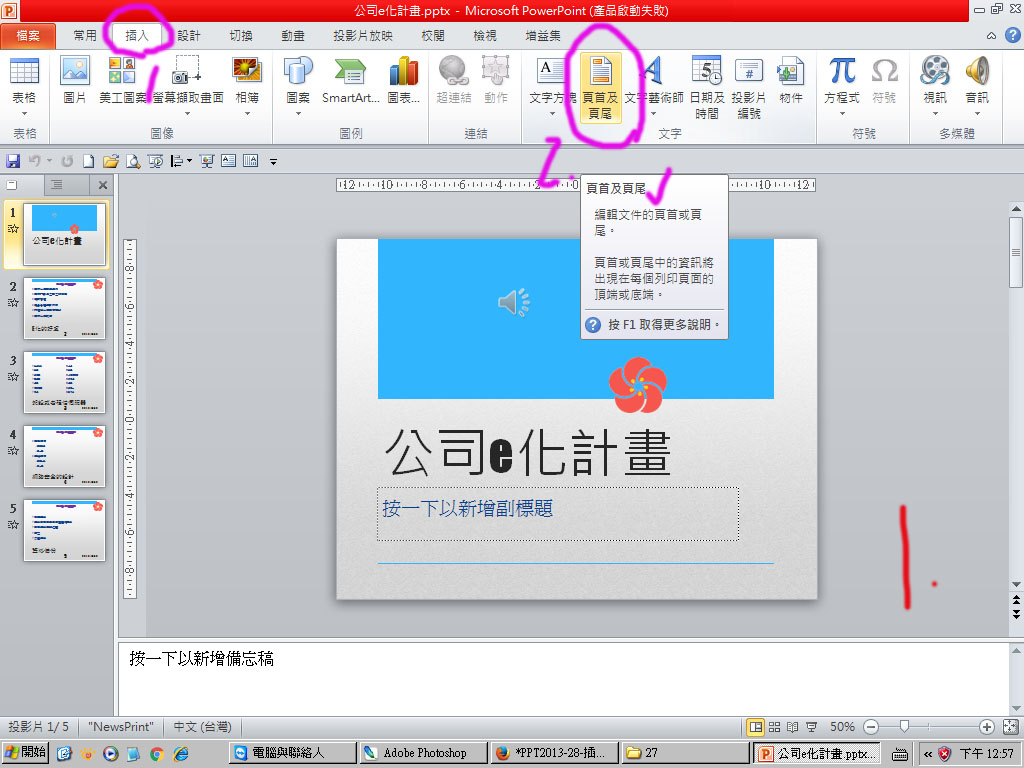Expand the 方程式 dropdown arrow

coord(842,114)
